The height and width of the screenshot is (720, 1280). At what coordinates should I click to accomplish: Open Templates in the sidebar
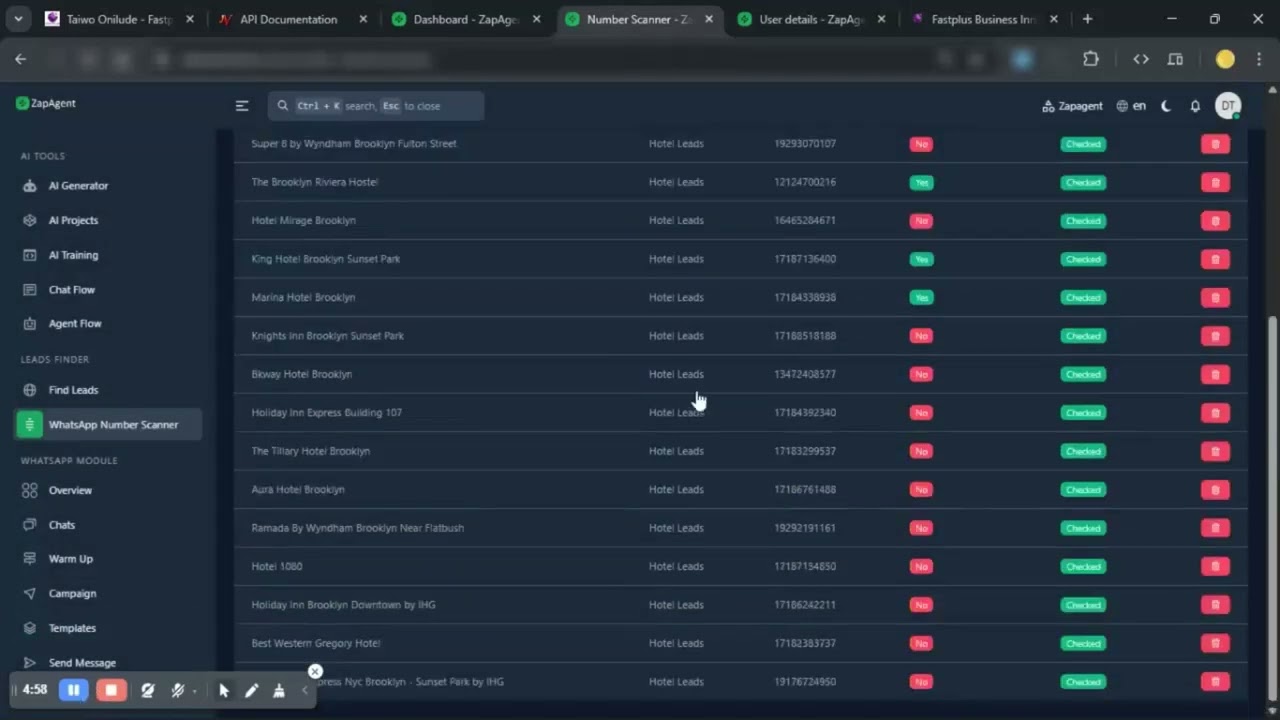(72, 628)
